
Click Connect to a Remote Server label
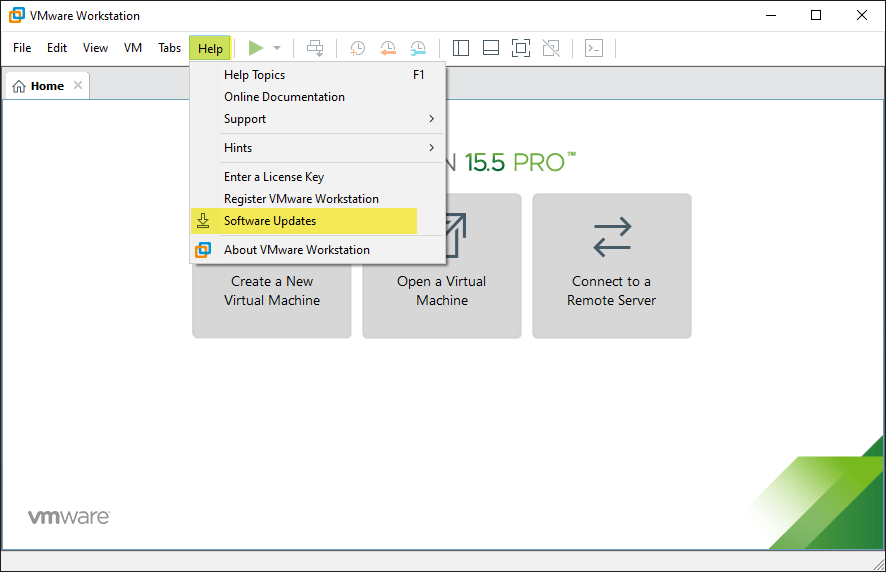(611, 291)
